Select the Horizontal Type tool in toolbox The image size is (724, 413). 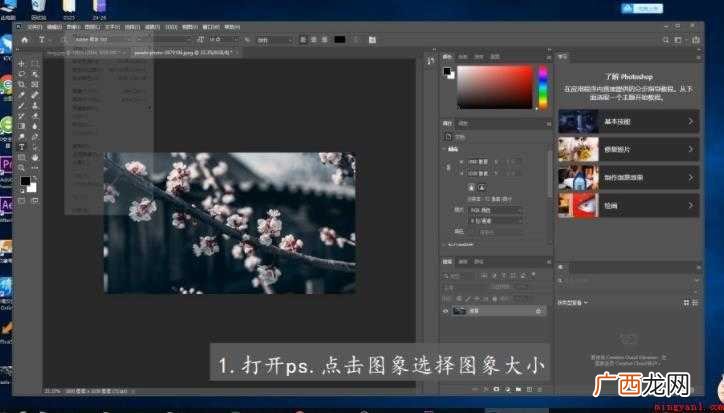point(21,147)
